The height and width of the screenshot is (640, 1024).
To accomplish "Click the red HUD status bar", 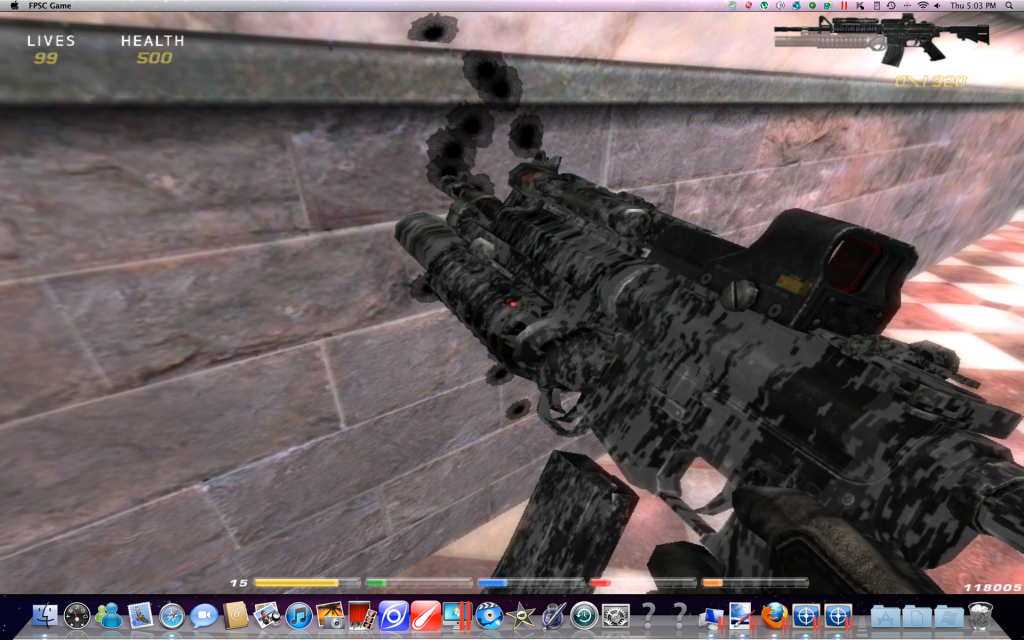I will pos(643,583).
